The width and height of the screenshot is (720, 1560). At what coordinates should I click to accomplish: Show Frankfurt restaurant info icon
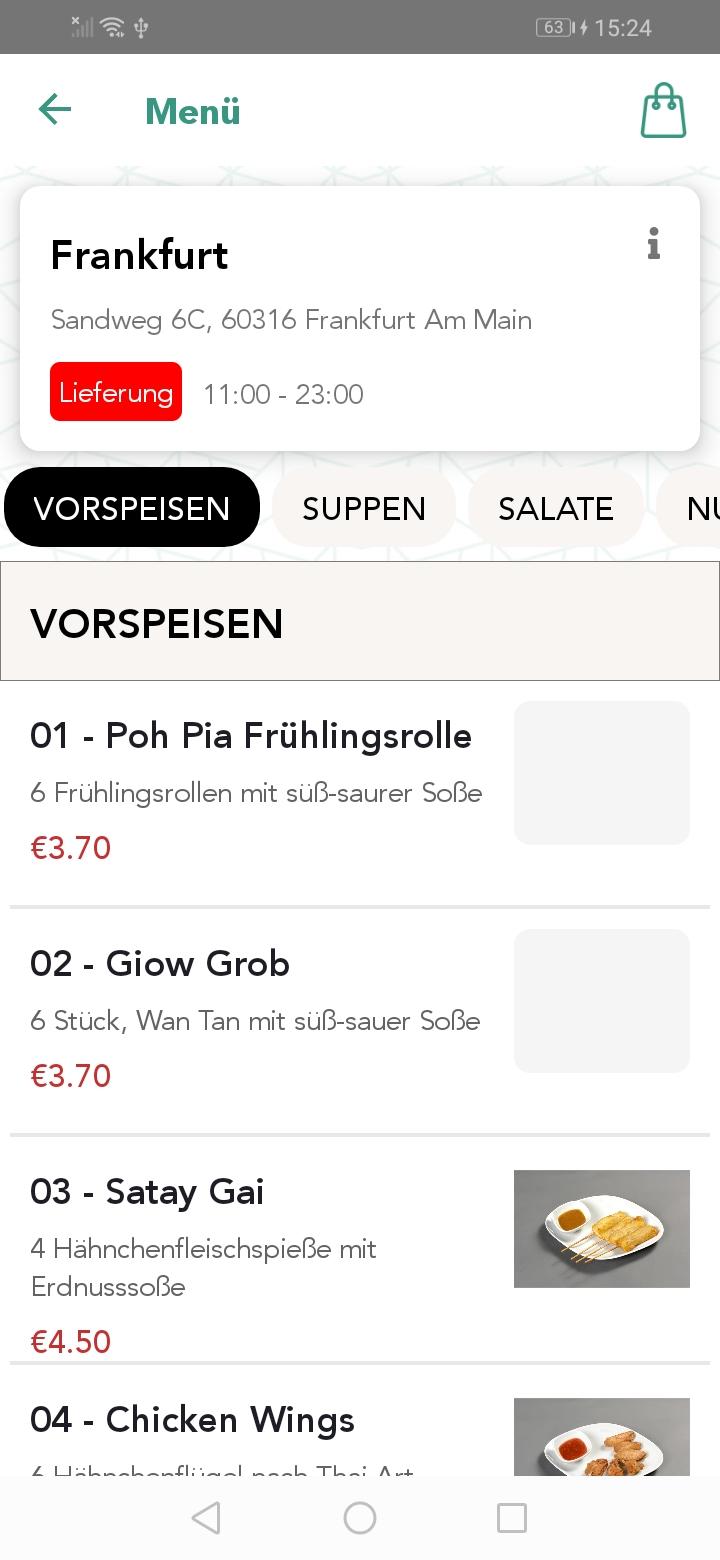click(x=653, y=243)
